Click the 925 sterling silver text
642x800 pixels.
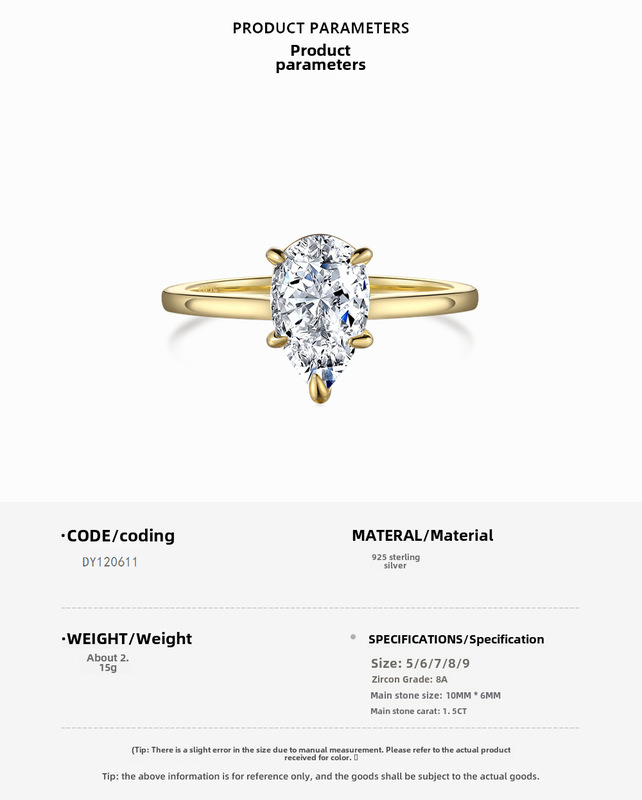pos(396,561)
